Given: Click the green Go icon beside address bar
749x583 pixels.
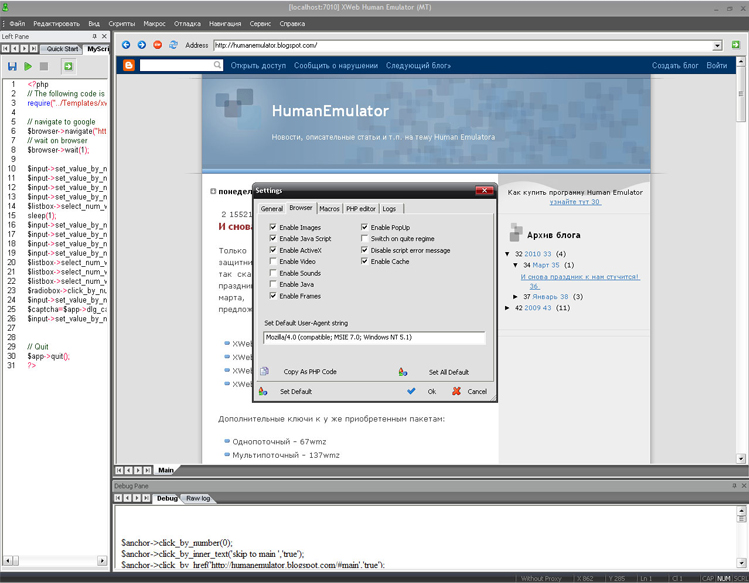Looking at the screenshot, I should (736, 45).
